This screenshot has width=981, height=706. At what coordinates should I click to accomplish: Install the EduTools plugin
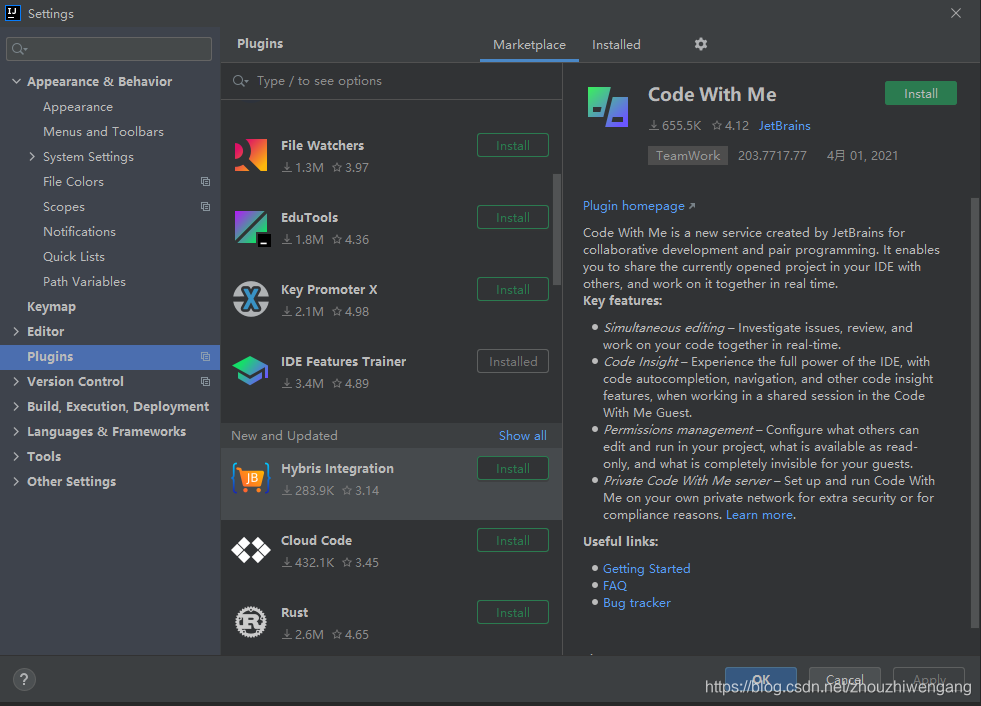[x=512, y=217]
